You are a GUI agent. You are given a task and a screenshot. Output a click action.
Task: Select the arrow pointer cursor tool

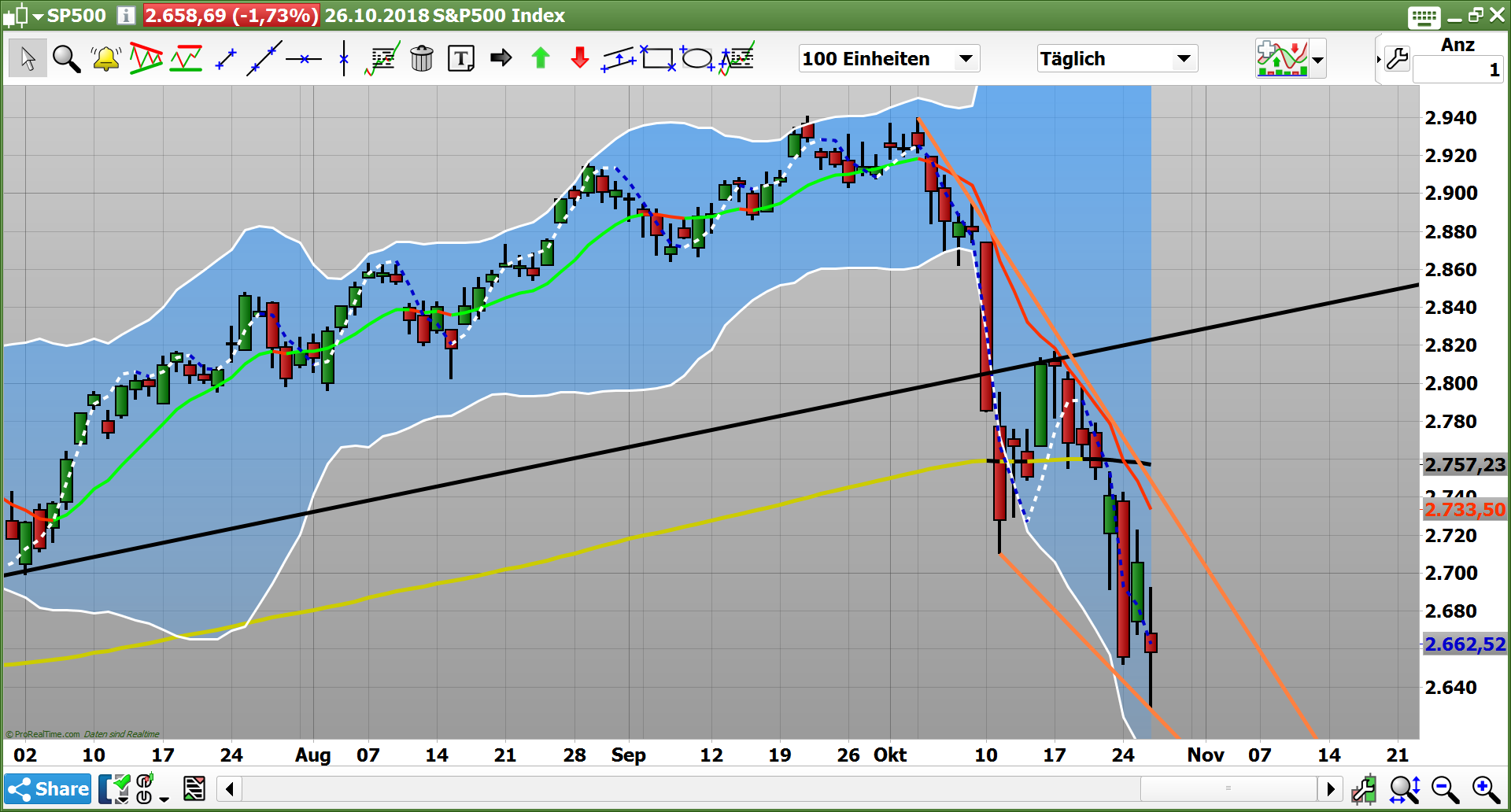[28, 58]
